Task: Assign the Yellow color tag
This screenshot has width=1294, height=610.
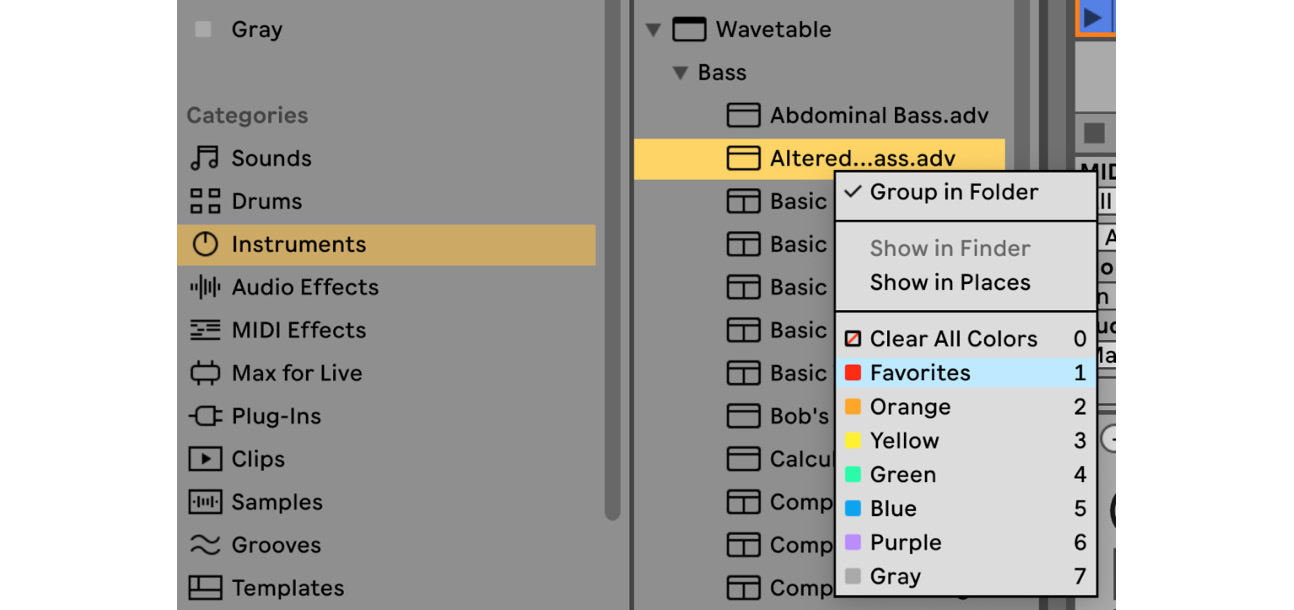Action: (966, 441)
